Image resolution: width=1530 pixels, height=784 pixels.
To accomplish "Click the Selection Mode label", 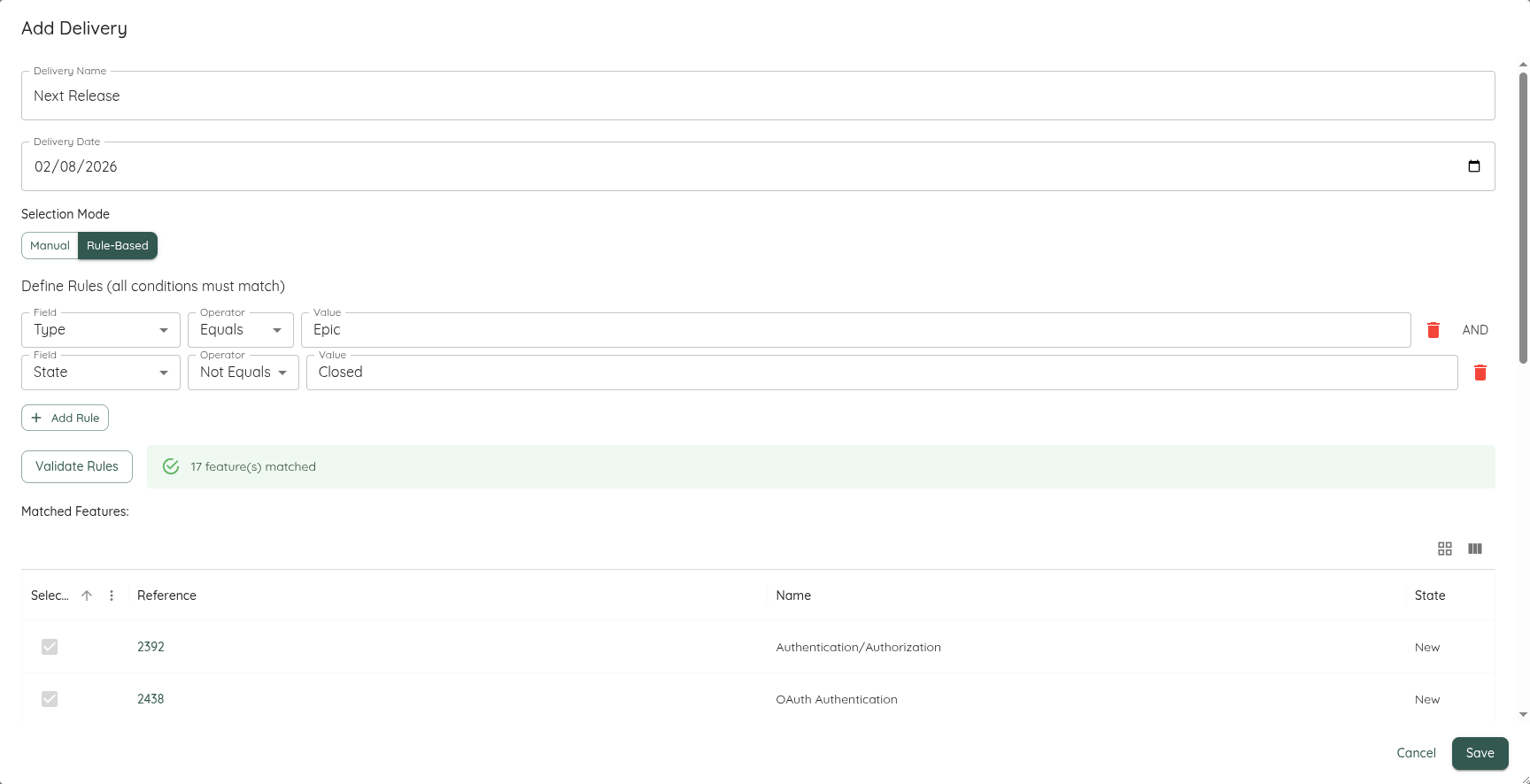I will pos(66,214).
